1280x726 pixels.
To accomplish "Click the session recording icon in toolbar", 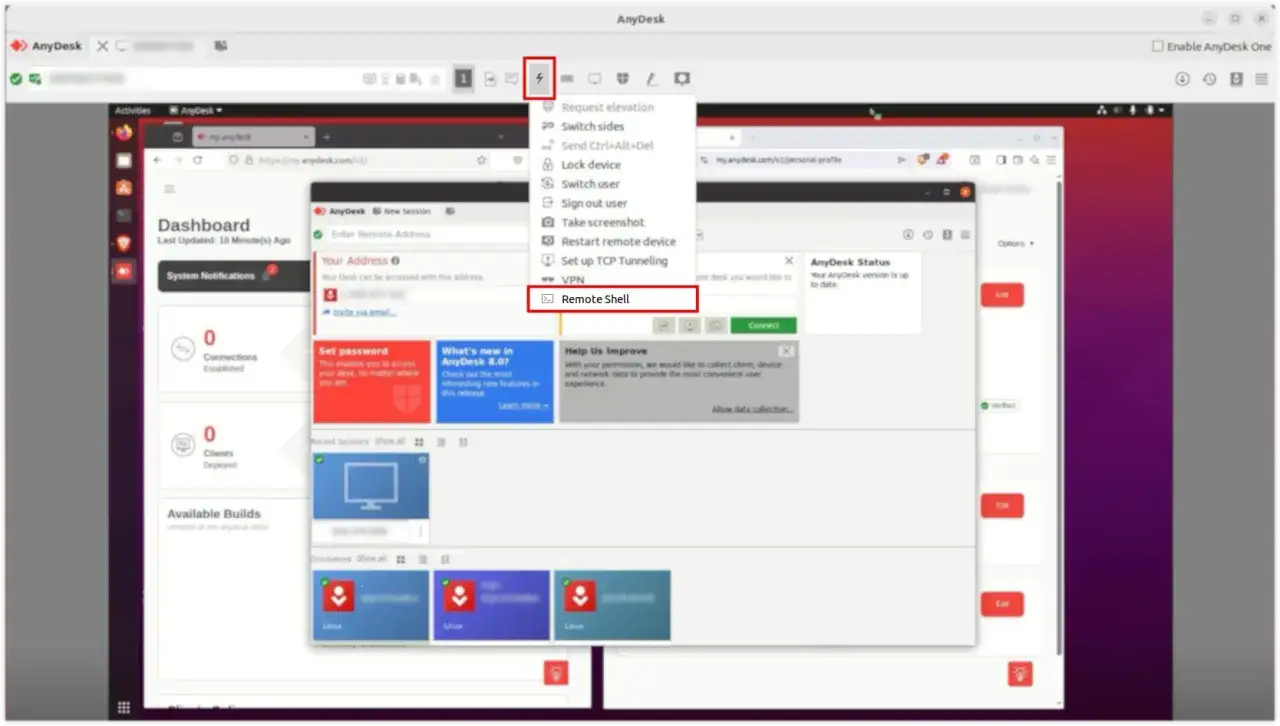I will 681,79.
